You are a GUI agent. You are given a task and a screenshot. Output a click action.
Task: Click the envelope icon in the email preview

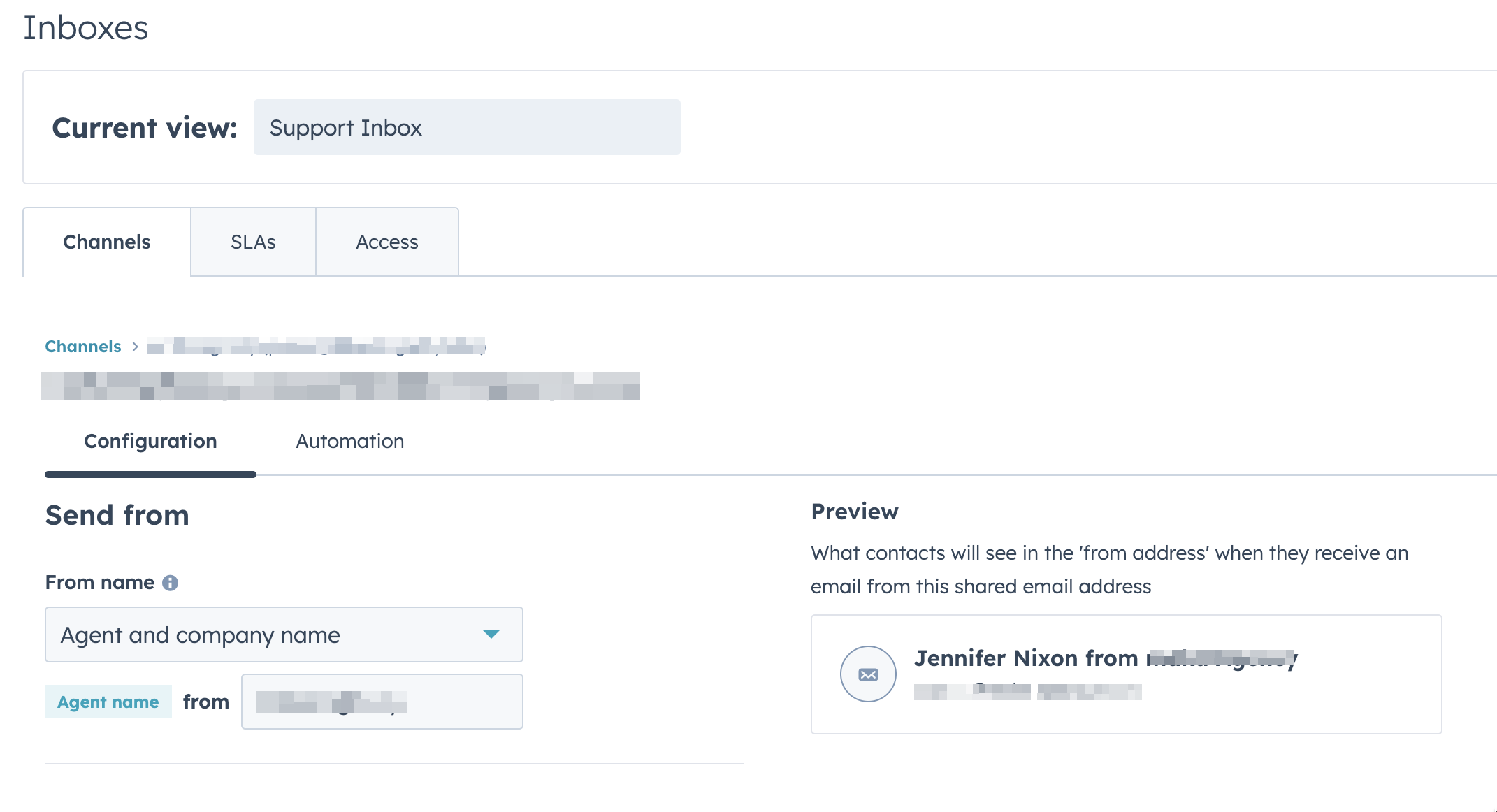pos(868,674)
